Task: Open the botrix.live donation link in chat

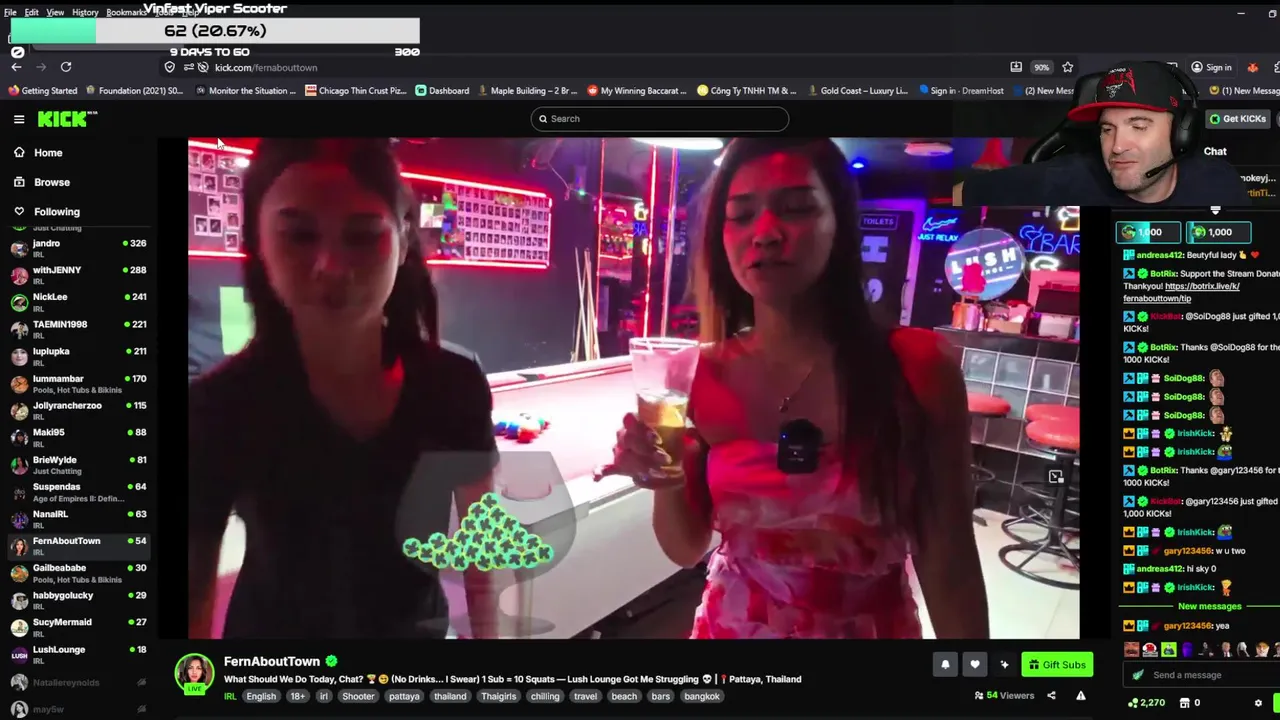Action: pos(1181,293)
